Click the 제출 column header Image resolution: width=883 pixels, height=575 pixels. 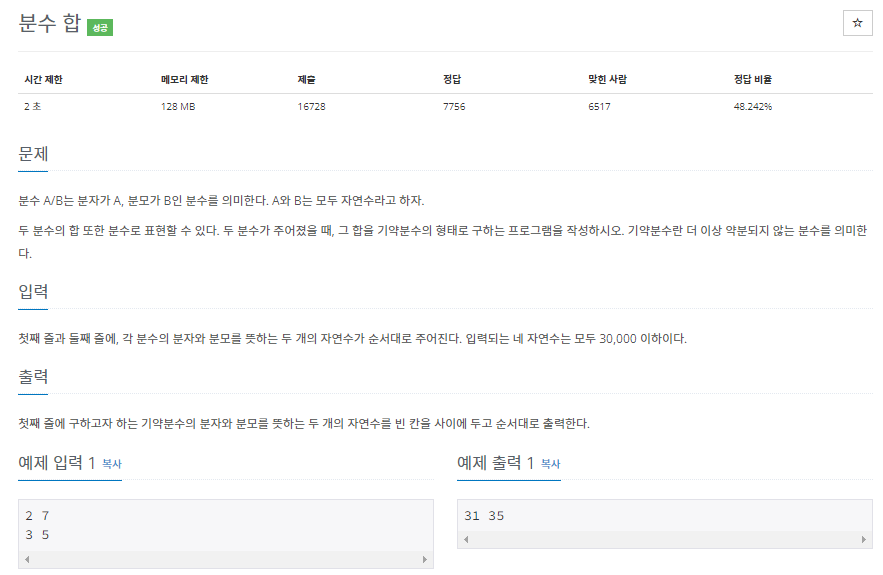pyautogui.click(x=306, y=79)
